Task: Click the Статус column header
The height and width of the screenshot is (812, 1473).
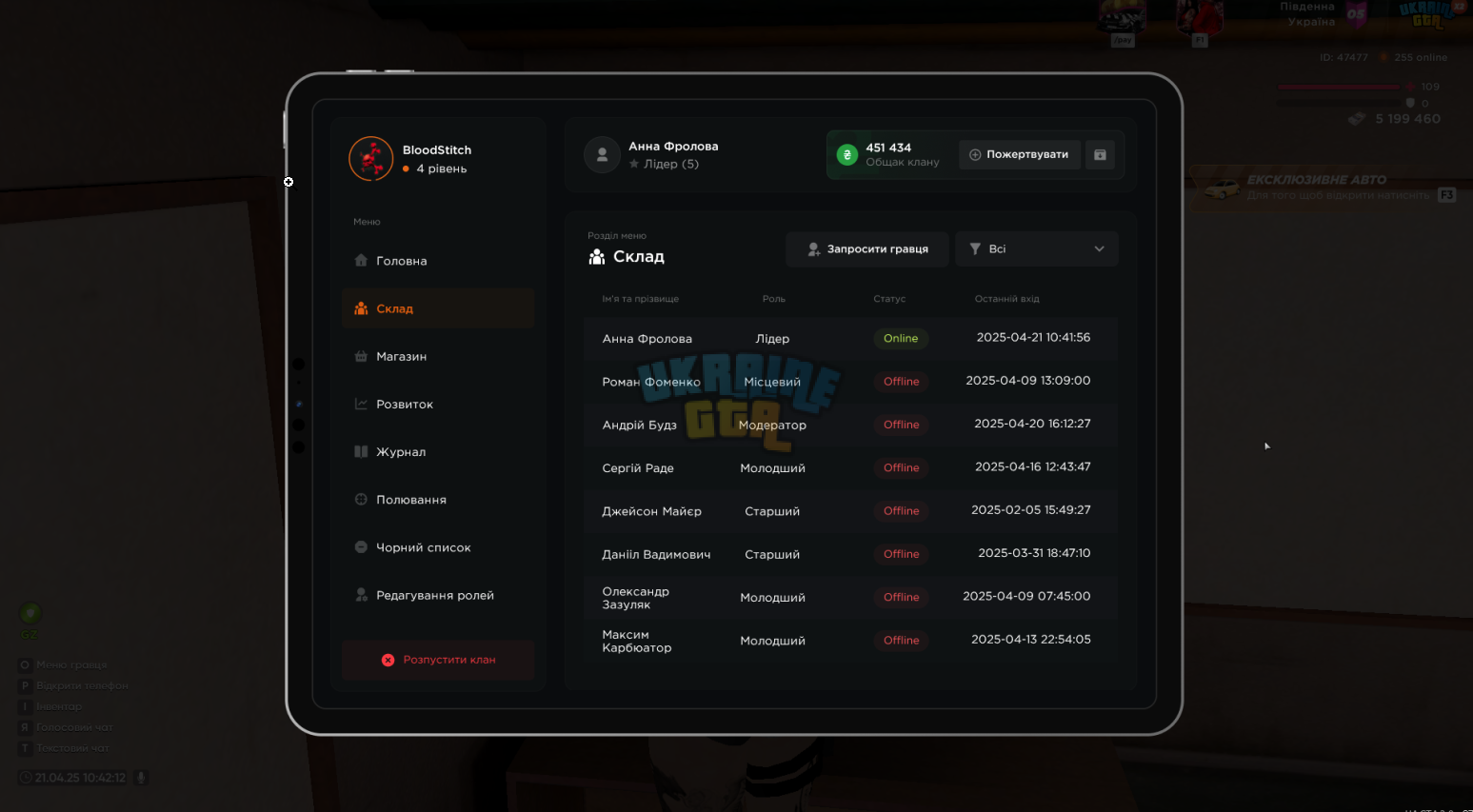Action: [x=889, y=299]
